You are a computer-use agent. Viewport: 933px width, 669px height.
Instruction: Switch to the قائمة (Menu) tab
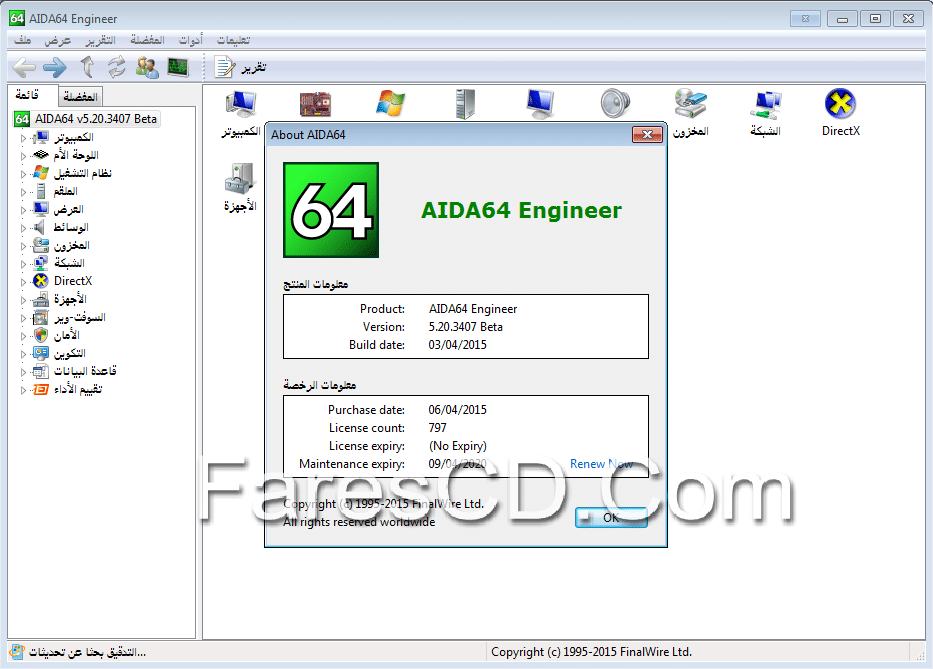pos(27,95)
